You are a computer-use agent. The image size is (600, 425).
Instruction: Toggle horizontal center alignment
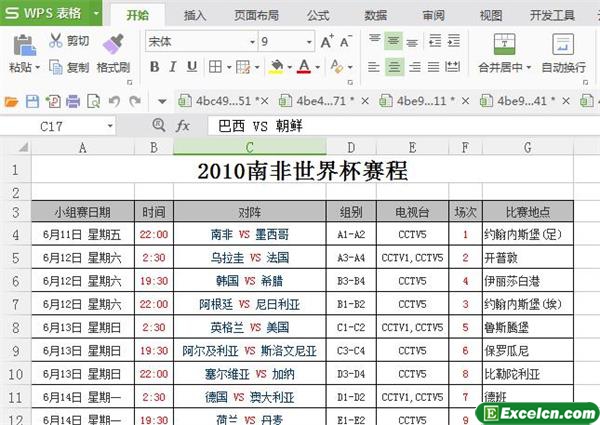tap(394, 67)
